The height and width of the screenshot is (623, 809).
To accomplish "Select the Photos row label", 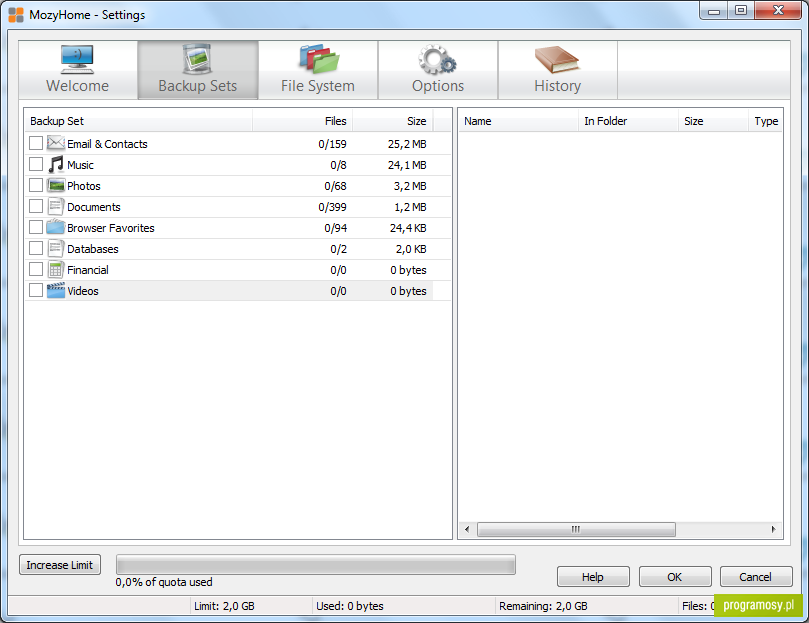I will [x=84, y=186].
